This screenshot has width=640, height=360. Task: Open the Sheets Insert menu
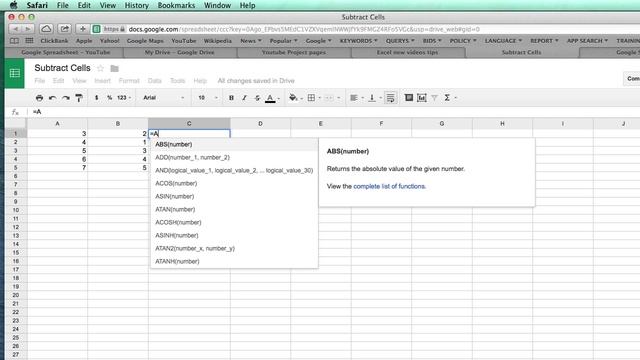pyautogui.click(x=102, y=81)
